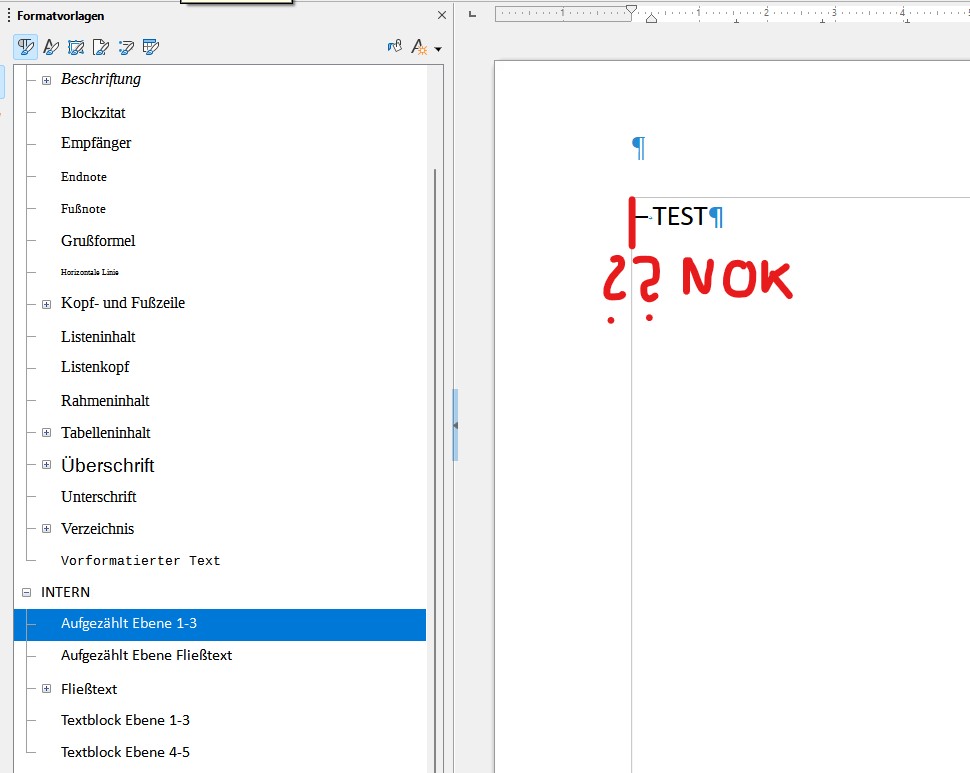Click first-line indent marker on ruler
This screenshot has height=773, width=970.
[631, 9]
